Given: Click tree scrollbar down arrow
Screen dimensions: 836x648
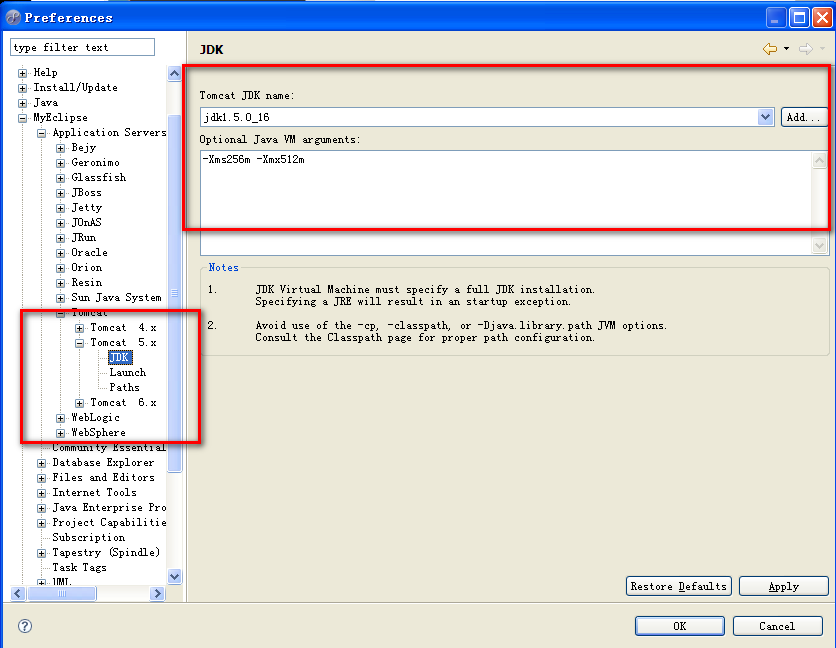Looking at the screenshot, I should click(174, 576).
